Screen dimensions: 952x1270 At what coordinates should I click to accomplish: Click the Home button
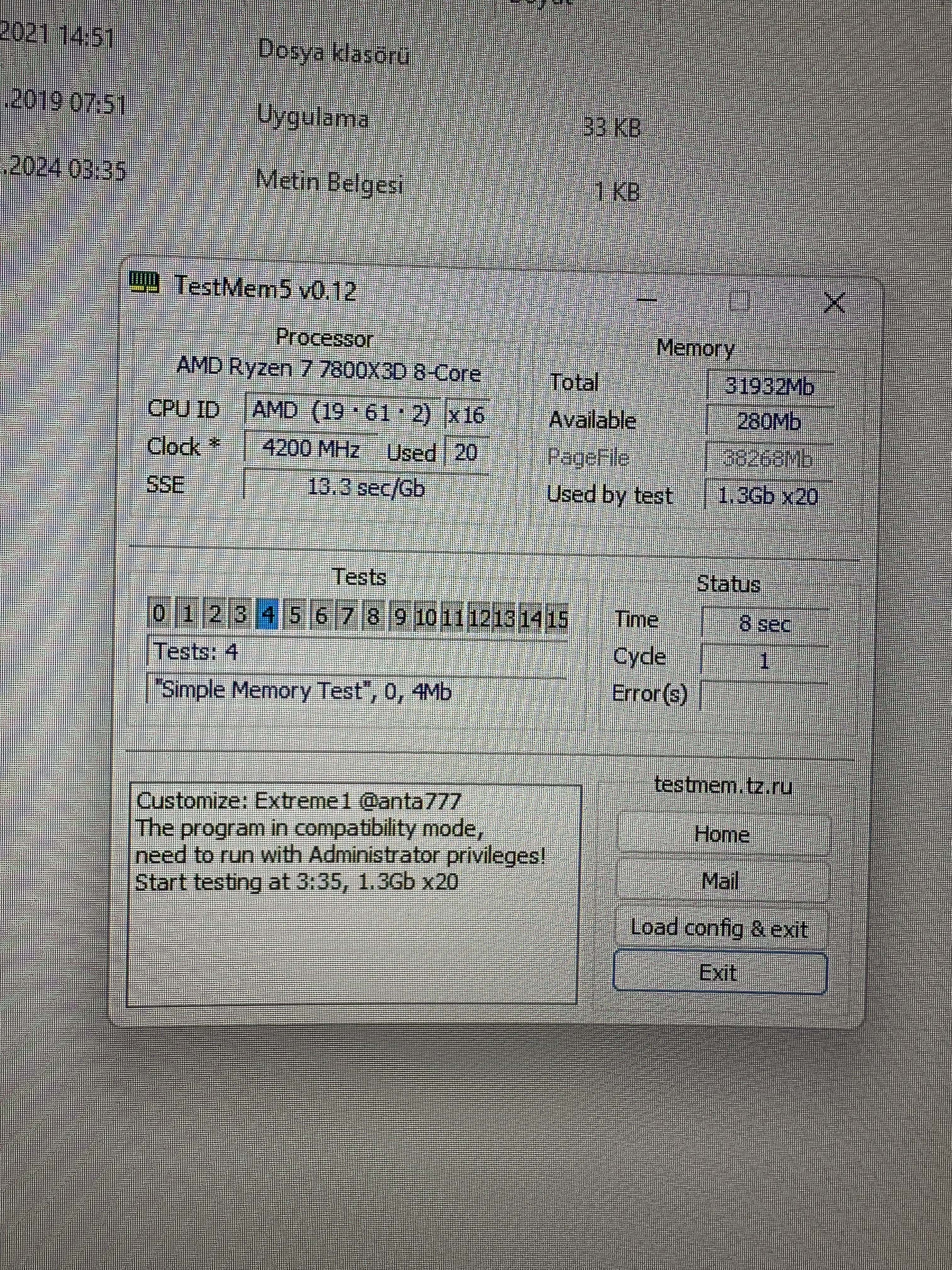pyautogui.click(x=722, y=834)
